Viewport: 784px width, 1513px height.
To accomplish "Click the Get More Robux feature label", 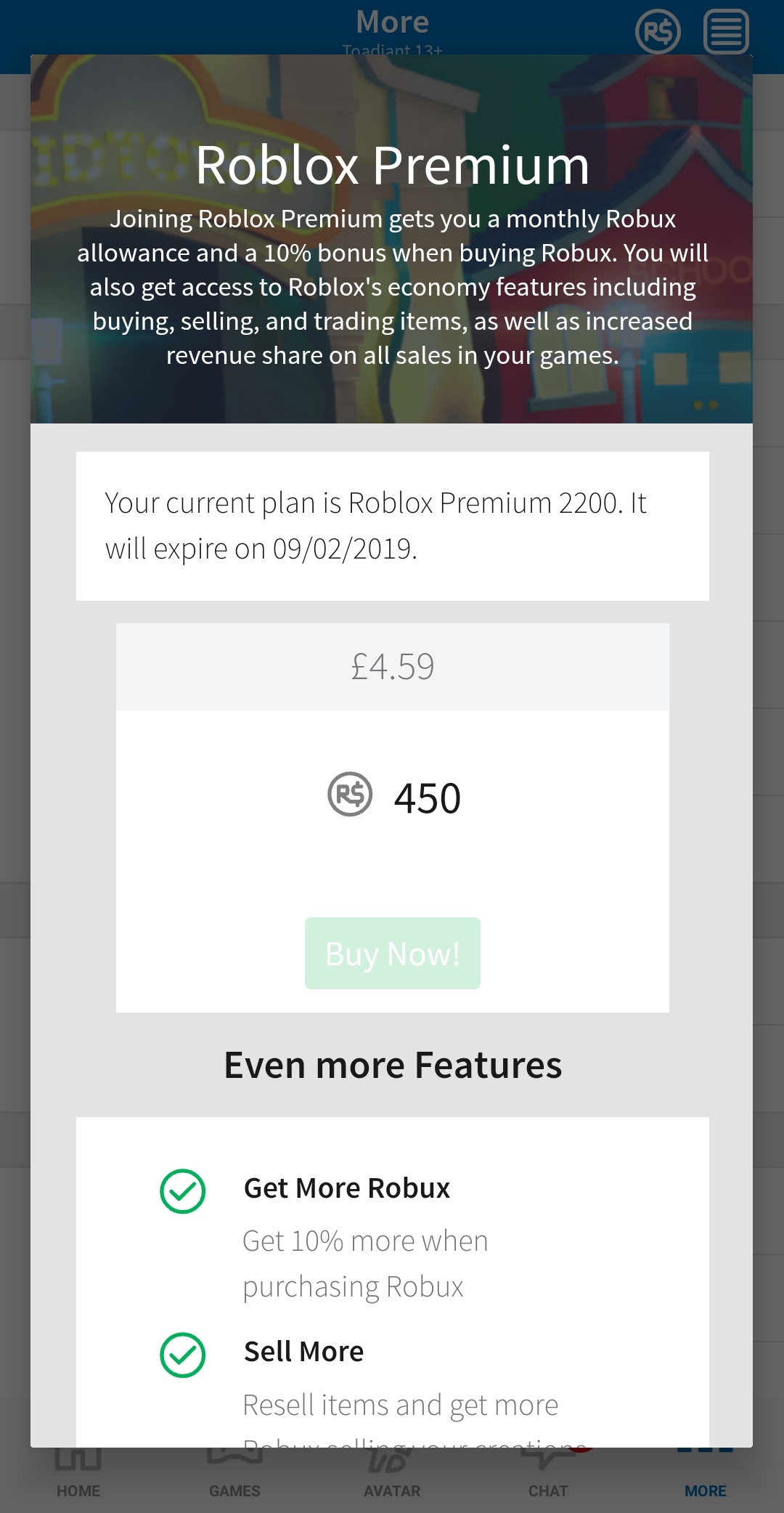I will [346, 1187].
